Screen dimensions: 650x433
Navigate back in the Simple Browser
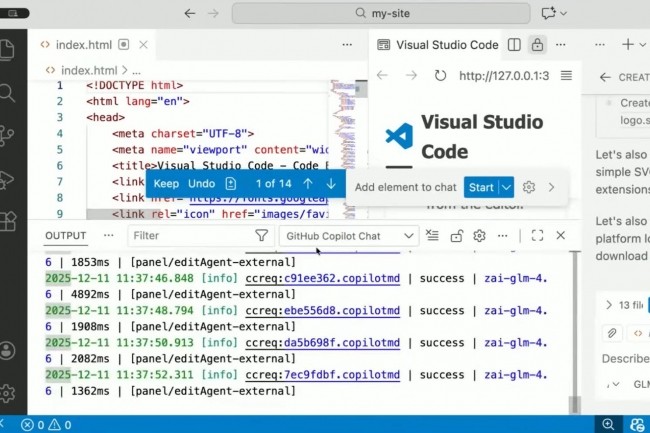click(382, 75)
